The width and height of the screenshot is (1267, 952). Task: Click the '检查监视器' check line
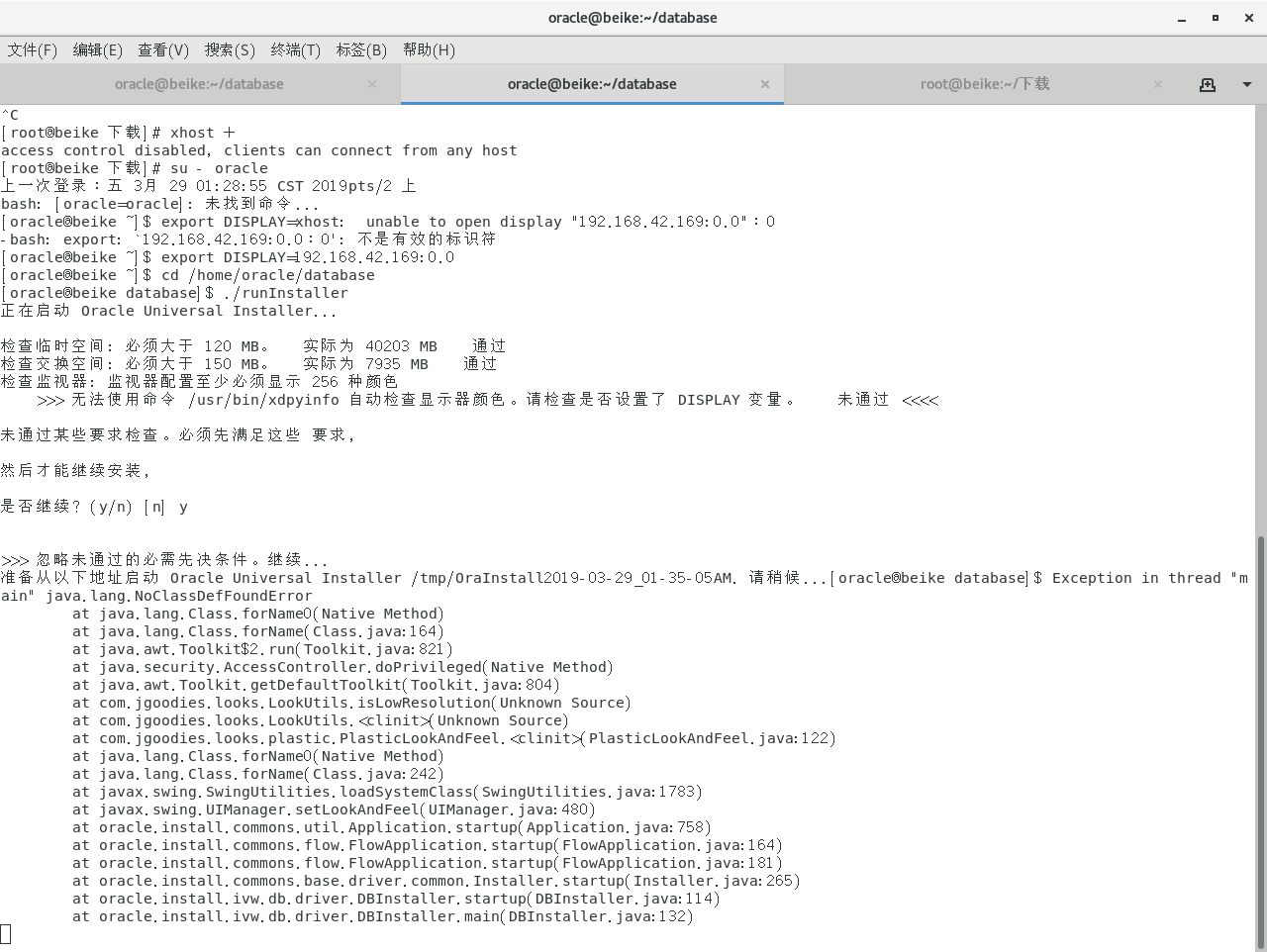pos(199,382)
